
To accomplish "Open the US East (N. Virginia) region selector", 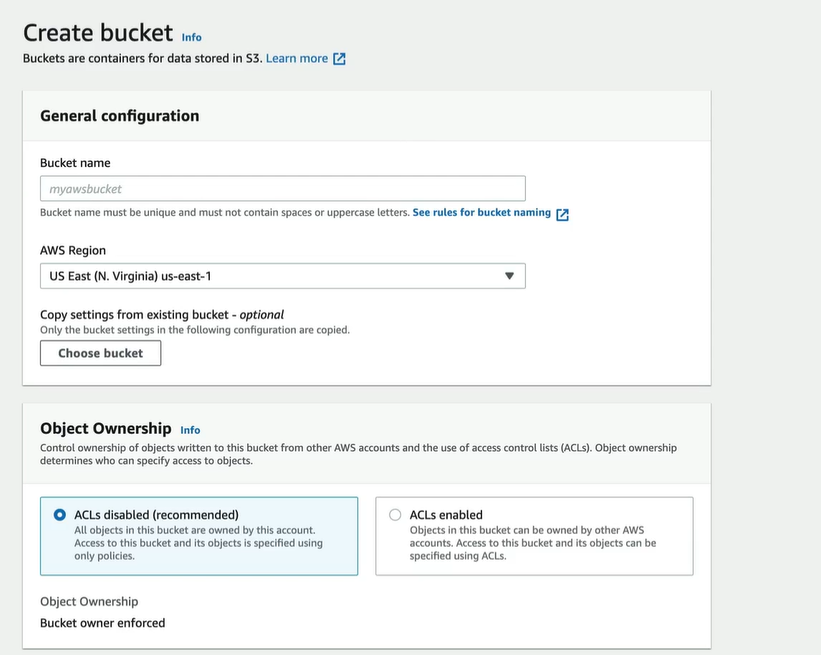I will coord(283,276).
